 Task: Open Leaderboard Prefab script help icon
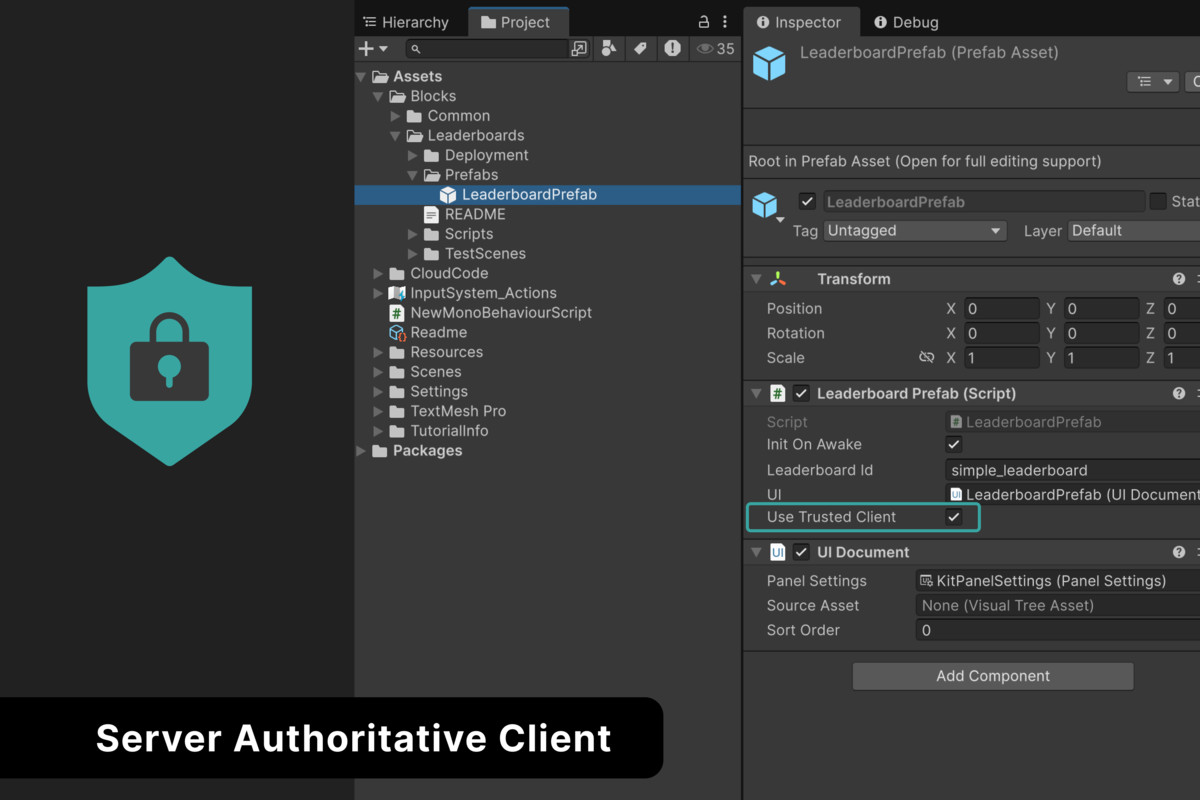[1179, 394]
